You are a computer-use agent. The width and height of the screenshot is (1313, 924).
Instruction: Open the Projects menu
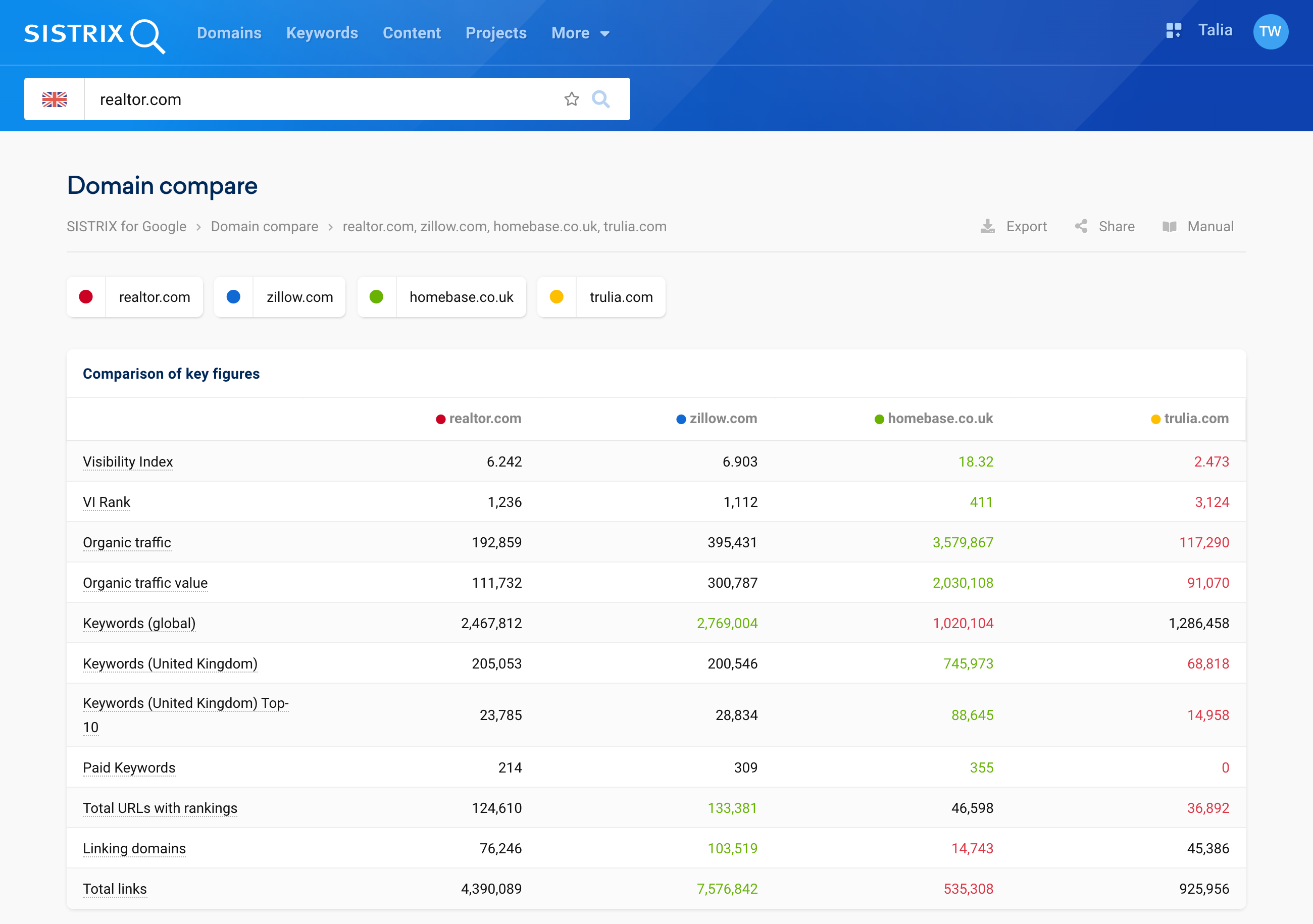click(496, 33)
